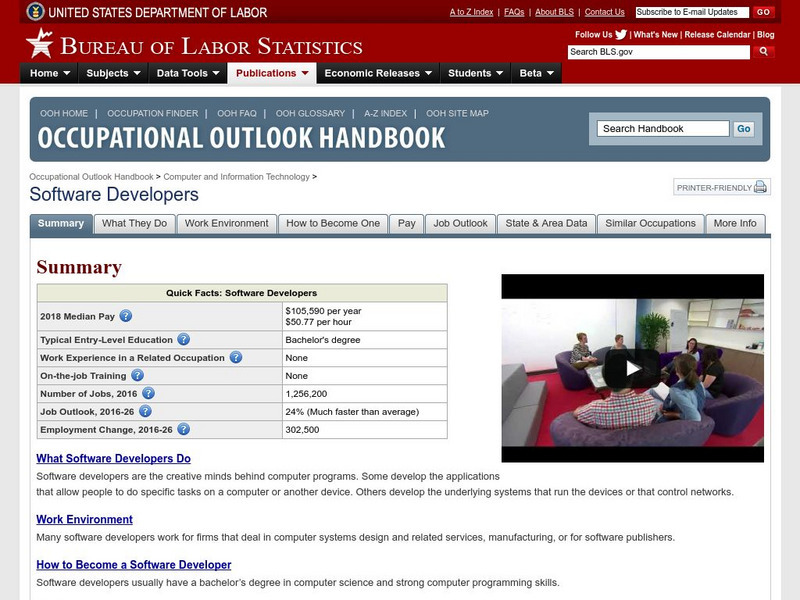Expand the Data Tools menu

pyautogui.click(x=179, y=72)
